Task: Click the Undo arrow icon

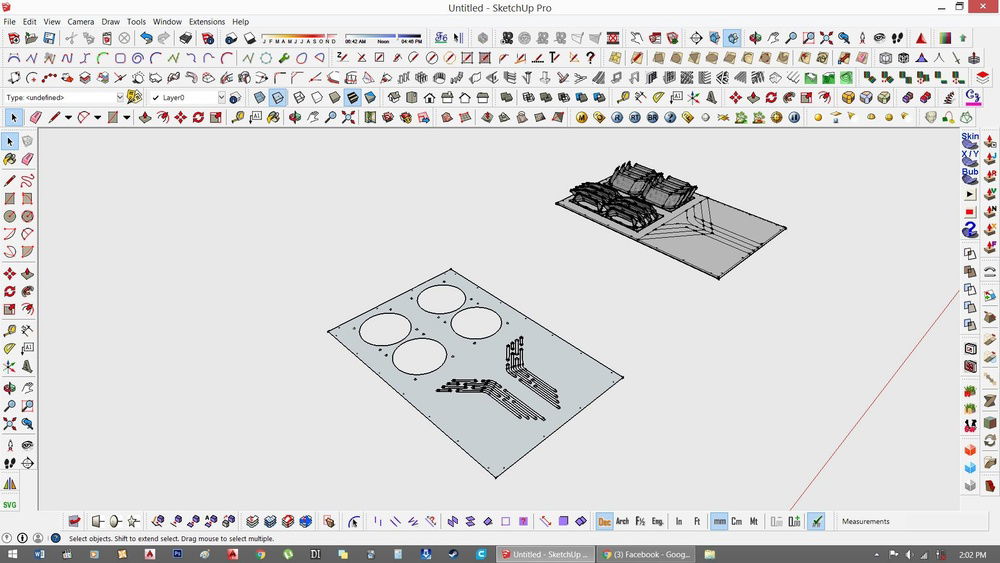Action: (146, 38)
